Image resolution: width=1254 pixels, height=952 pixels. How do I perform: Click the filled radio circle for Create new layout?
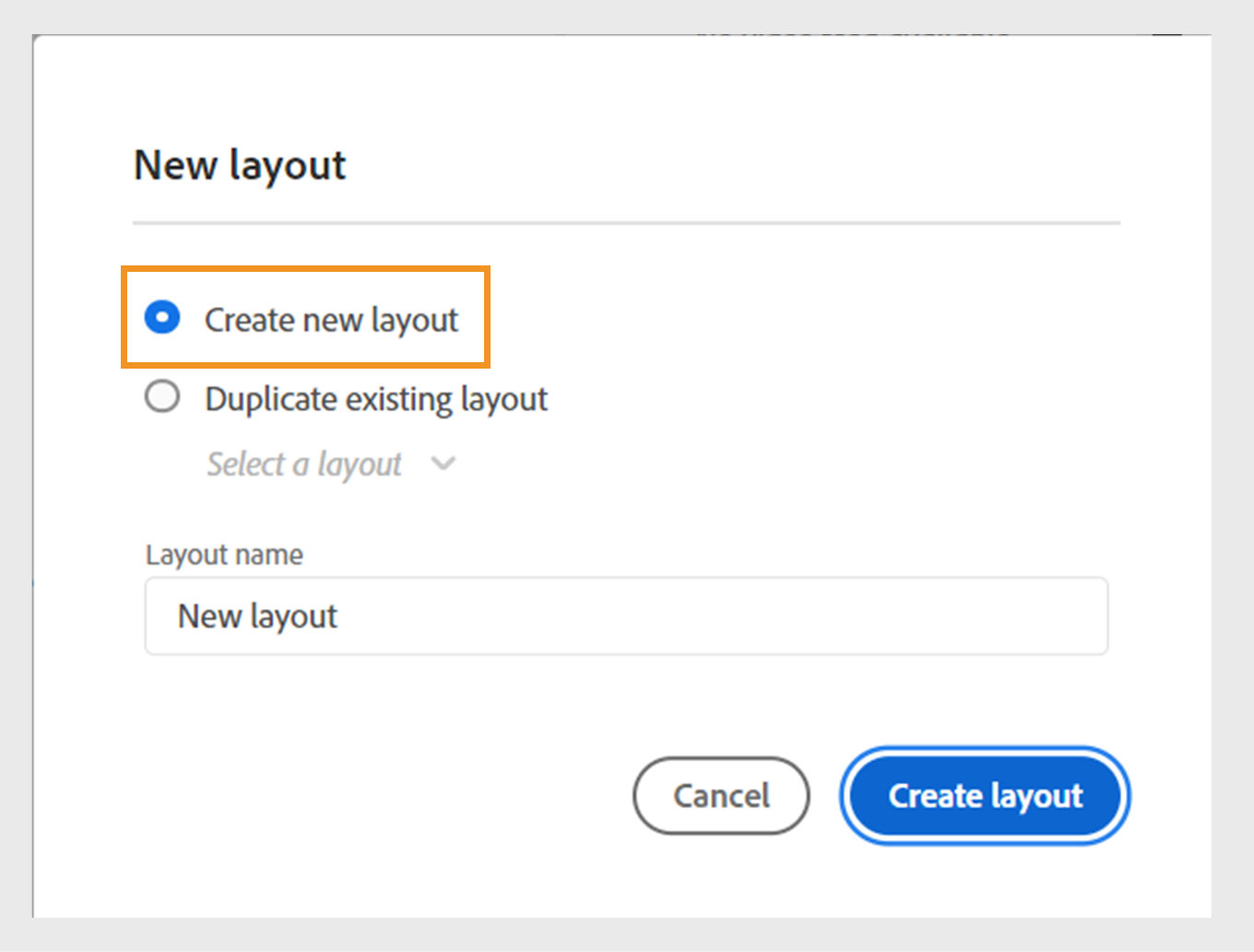(162, 316)
